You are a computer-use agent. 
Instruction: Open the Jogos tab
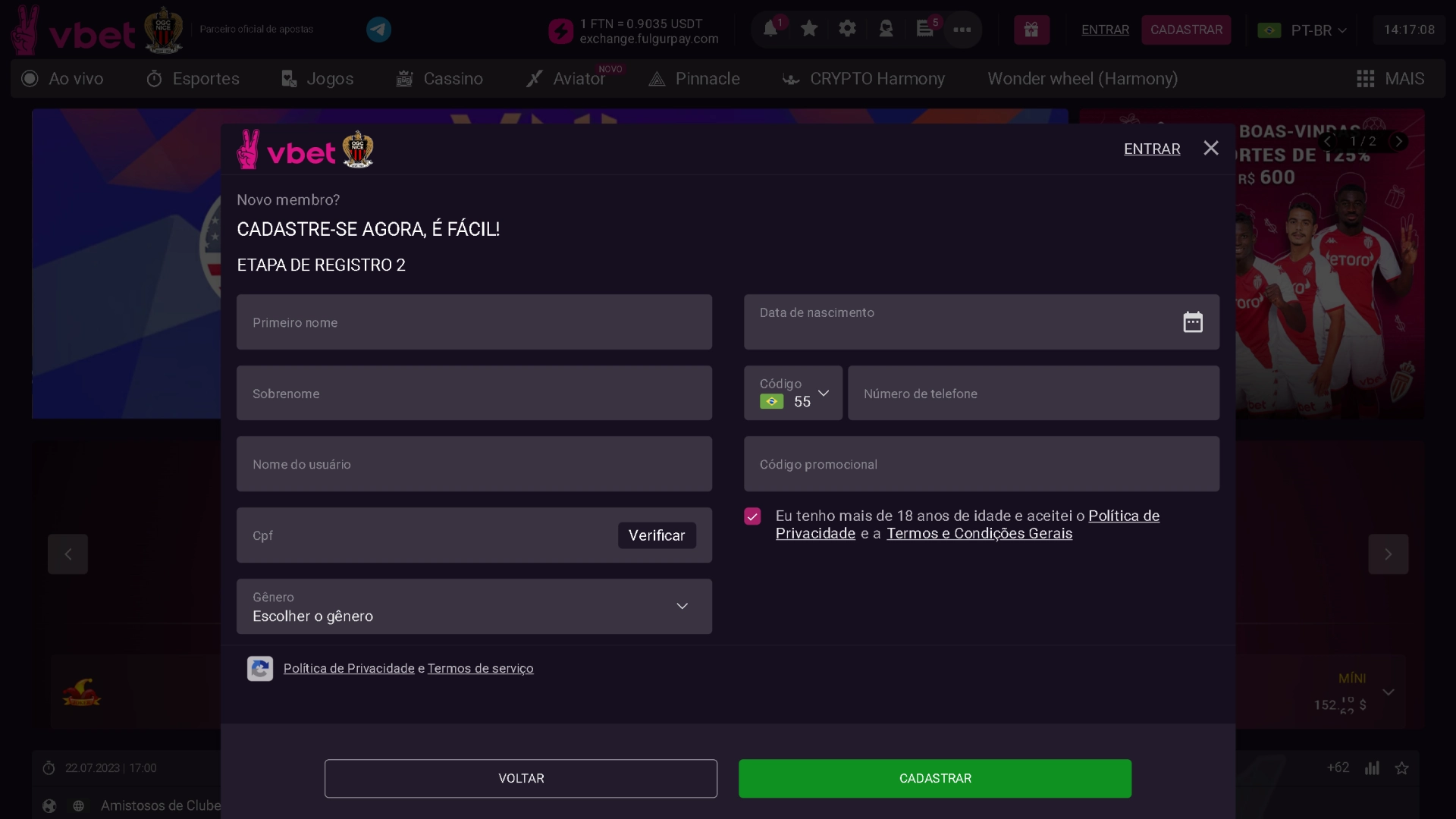[x=317, y=79]
